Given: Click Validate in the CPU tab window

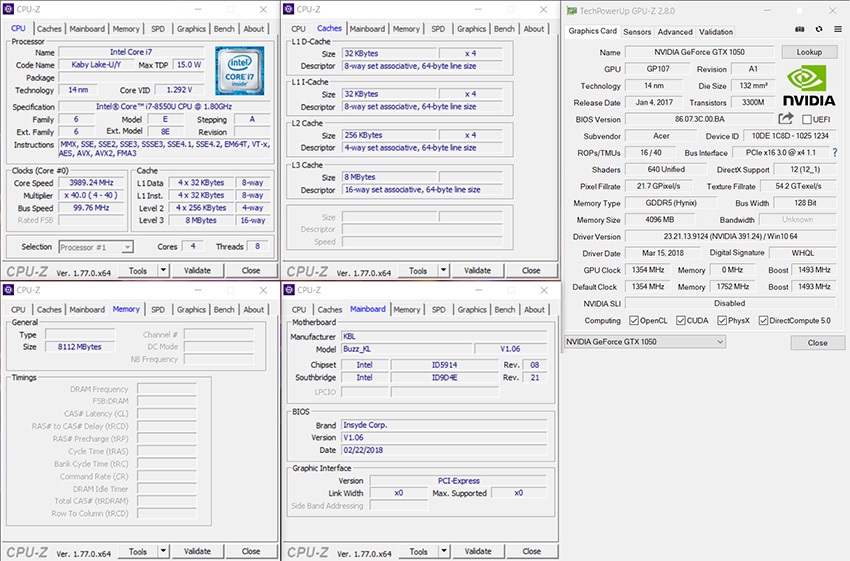Looking at the screenshot, I should 197,270.
